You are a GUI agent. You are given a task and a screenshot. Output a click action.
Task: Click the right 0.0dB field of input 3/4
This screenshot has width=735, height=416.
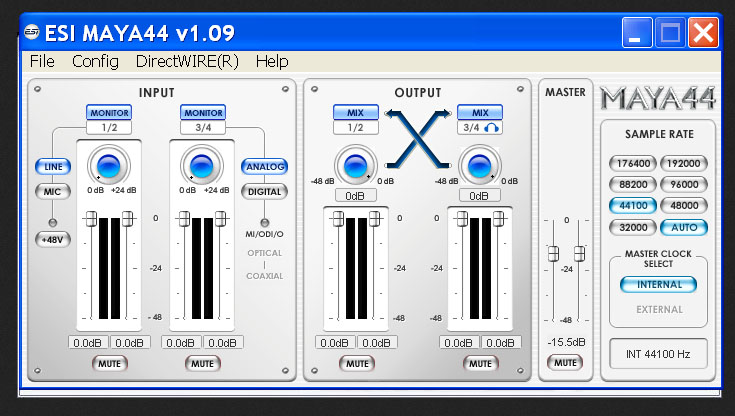point(223,343)
